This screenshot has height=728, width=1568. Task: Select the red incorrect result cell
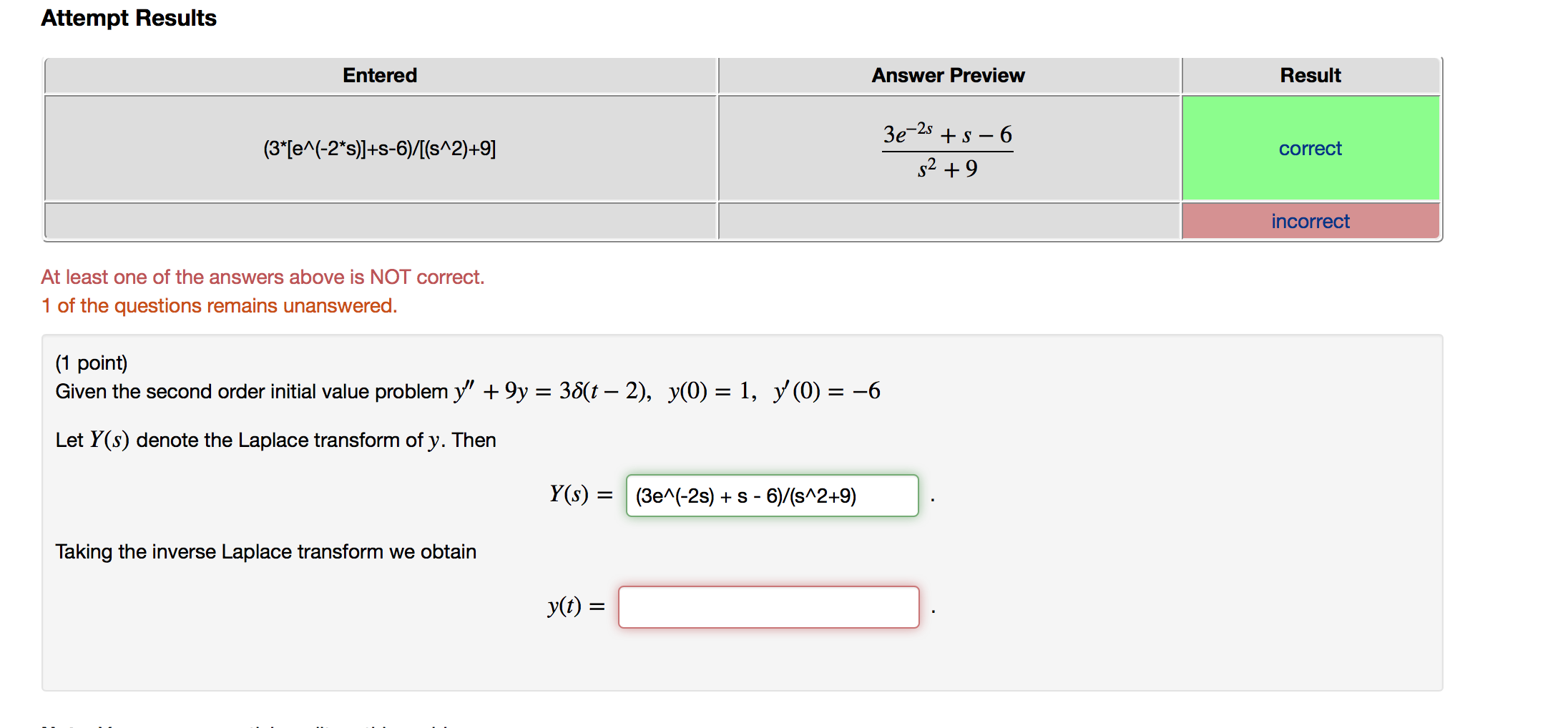pyautogui.click(x=1310, y=220)
